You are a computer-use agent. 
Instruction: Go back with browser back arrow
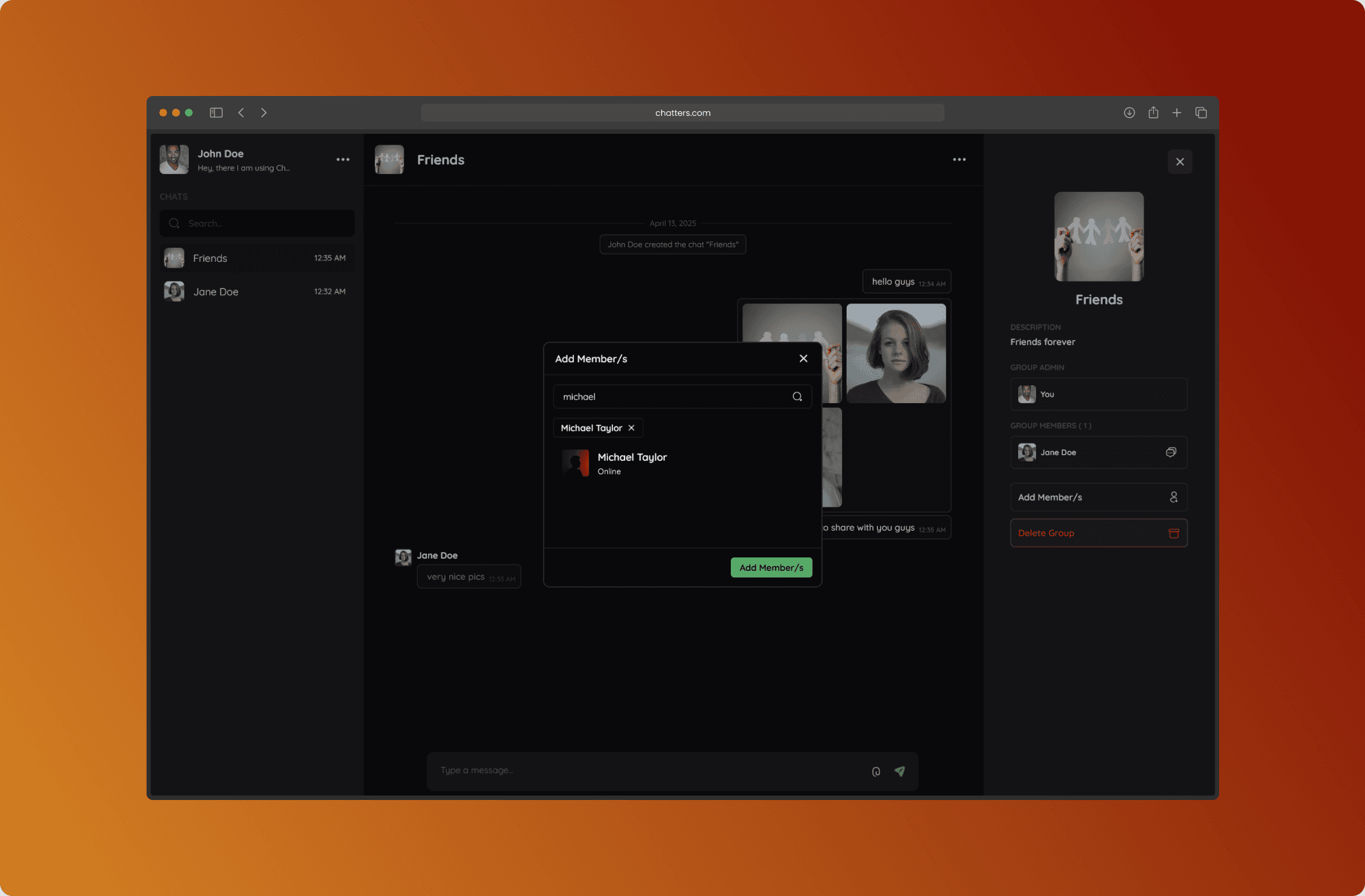241,113
